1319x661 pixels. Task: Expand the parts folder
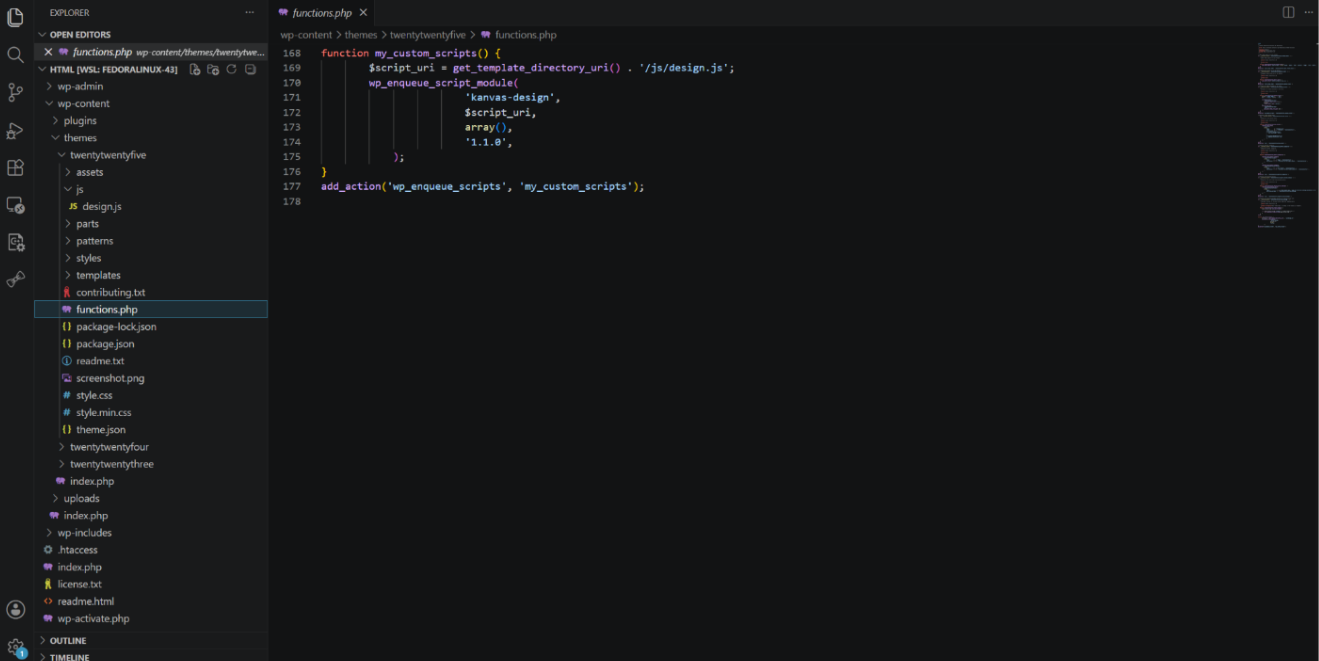(x=151, y=224)
